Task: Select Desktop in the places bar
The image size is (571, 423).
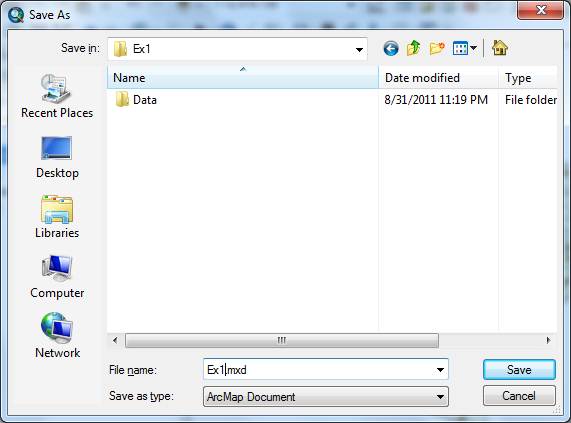Action: tap(57, 157)
